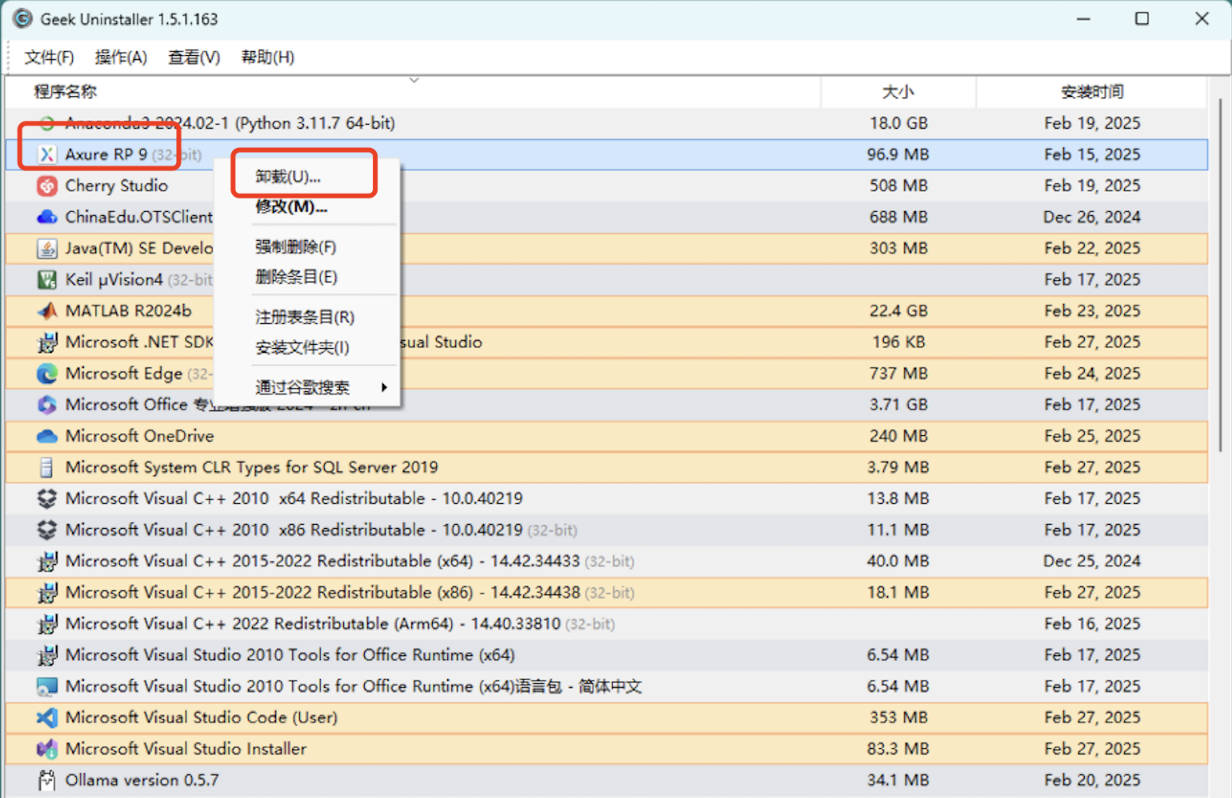1232x798 pixels.
Task: Click the Cherry Studio icon
Action: 47,185
